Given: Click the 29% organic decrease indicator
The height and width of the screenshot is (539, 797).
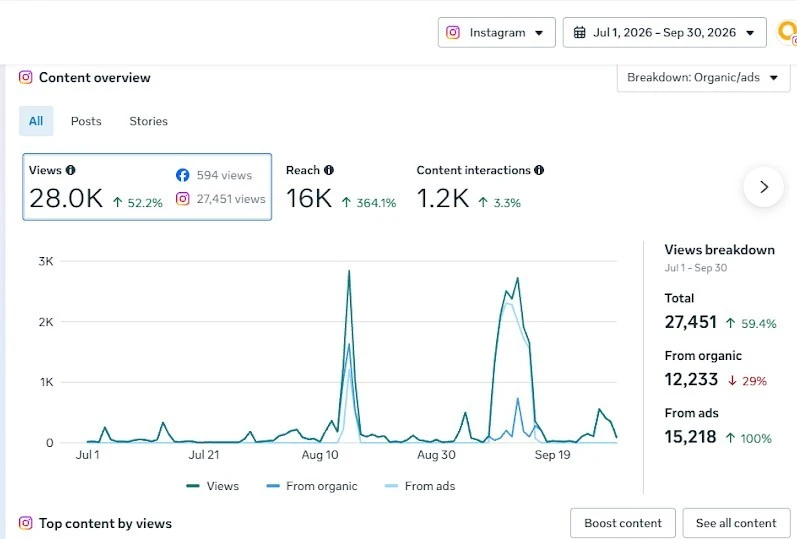Looking at the screenshot, I should coord(747,381).
